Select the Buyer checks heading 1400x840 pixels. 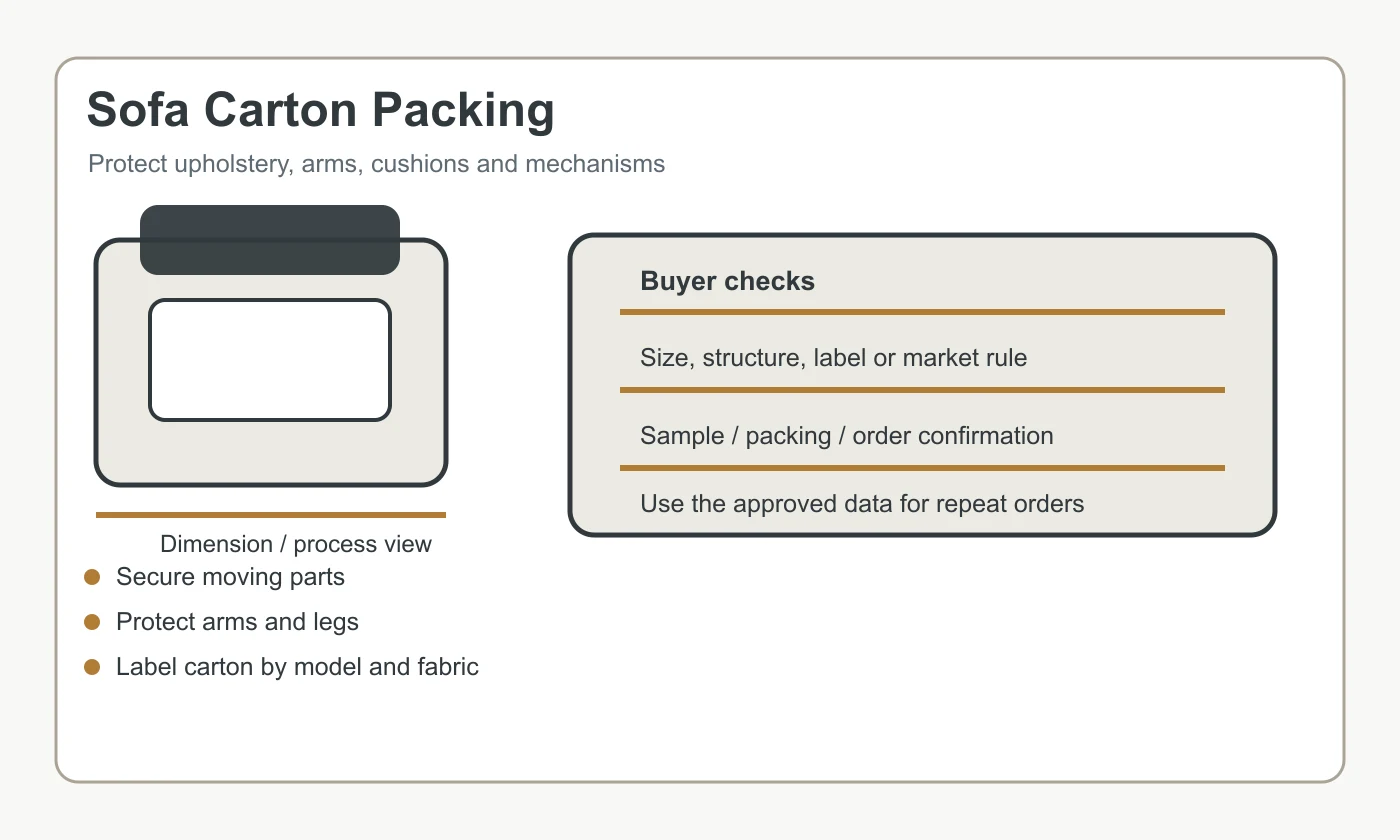727,281
